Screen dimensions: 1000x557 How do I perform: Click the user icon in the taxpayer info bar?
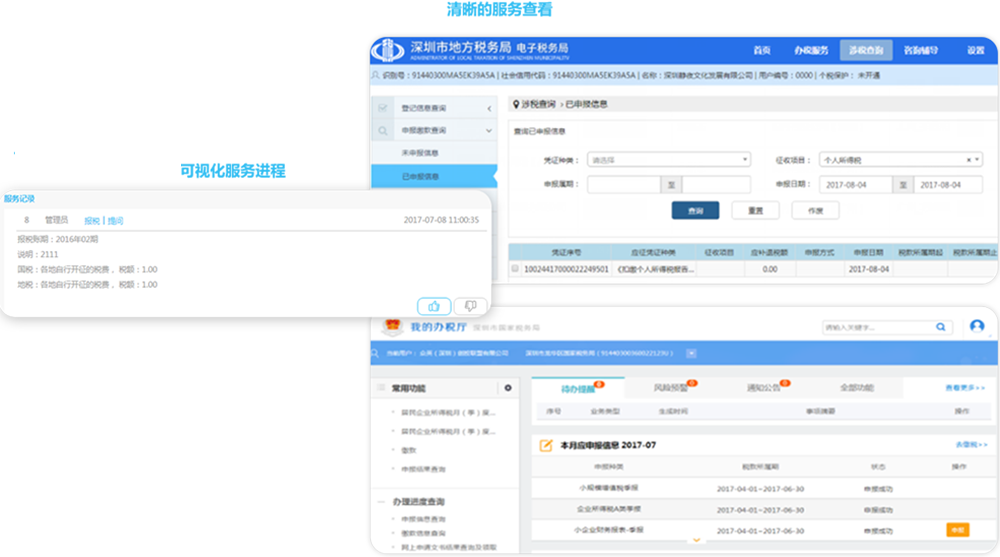376,75
